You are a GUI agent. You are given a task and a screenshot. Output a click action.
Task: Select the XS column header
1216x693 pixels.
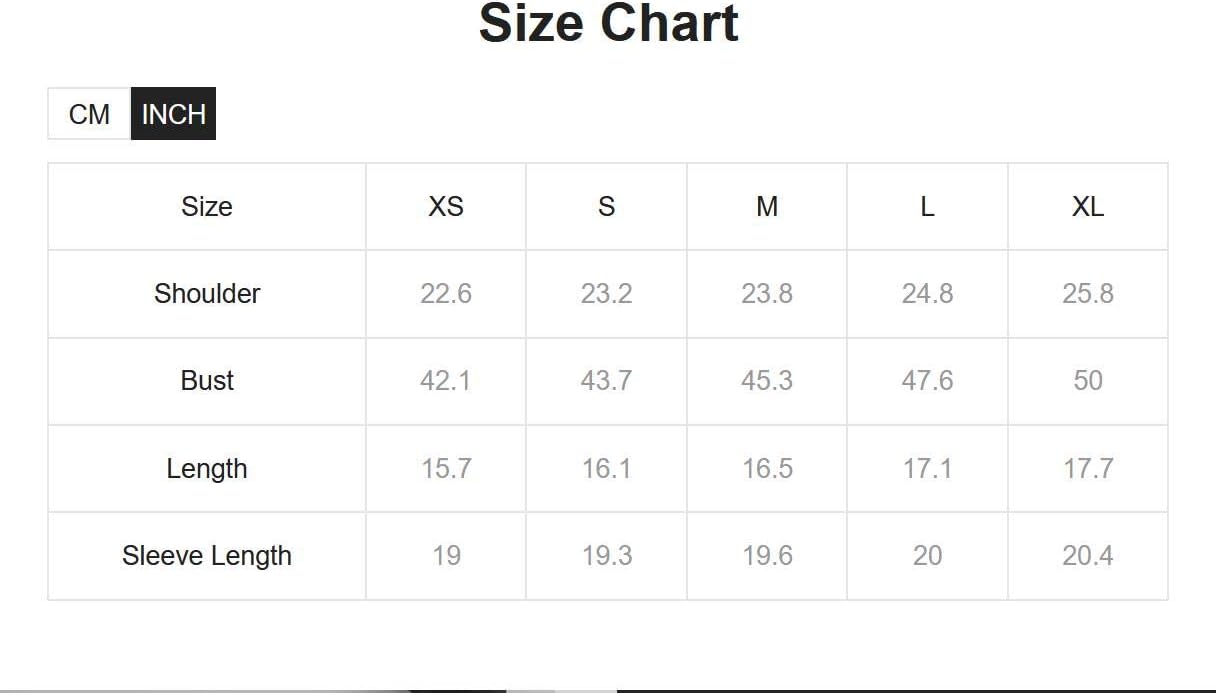point(446,207)
